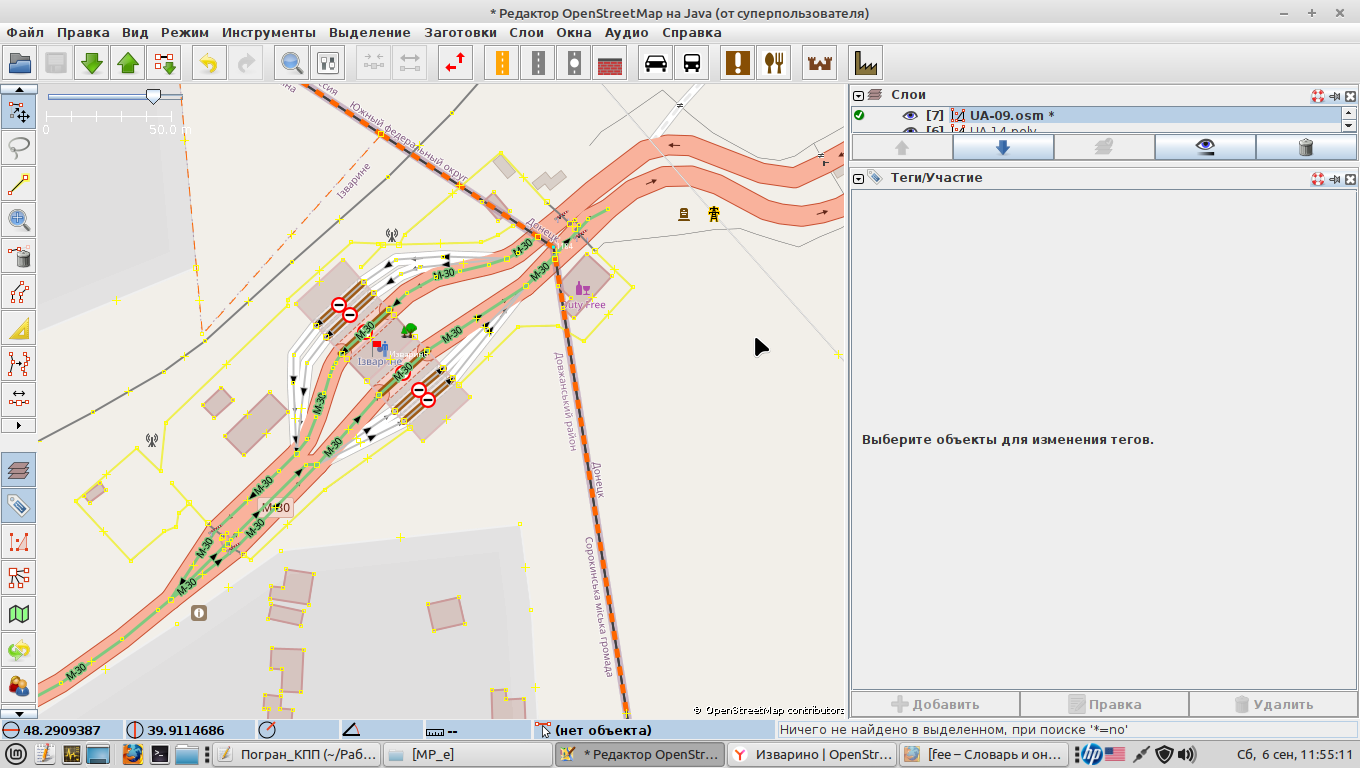
Task: Click the car preset icon
Action: [656, 63]
